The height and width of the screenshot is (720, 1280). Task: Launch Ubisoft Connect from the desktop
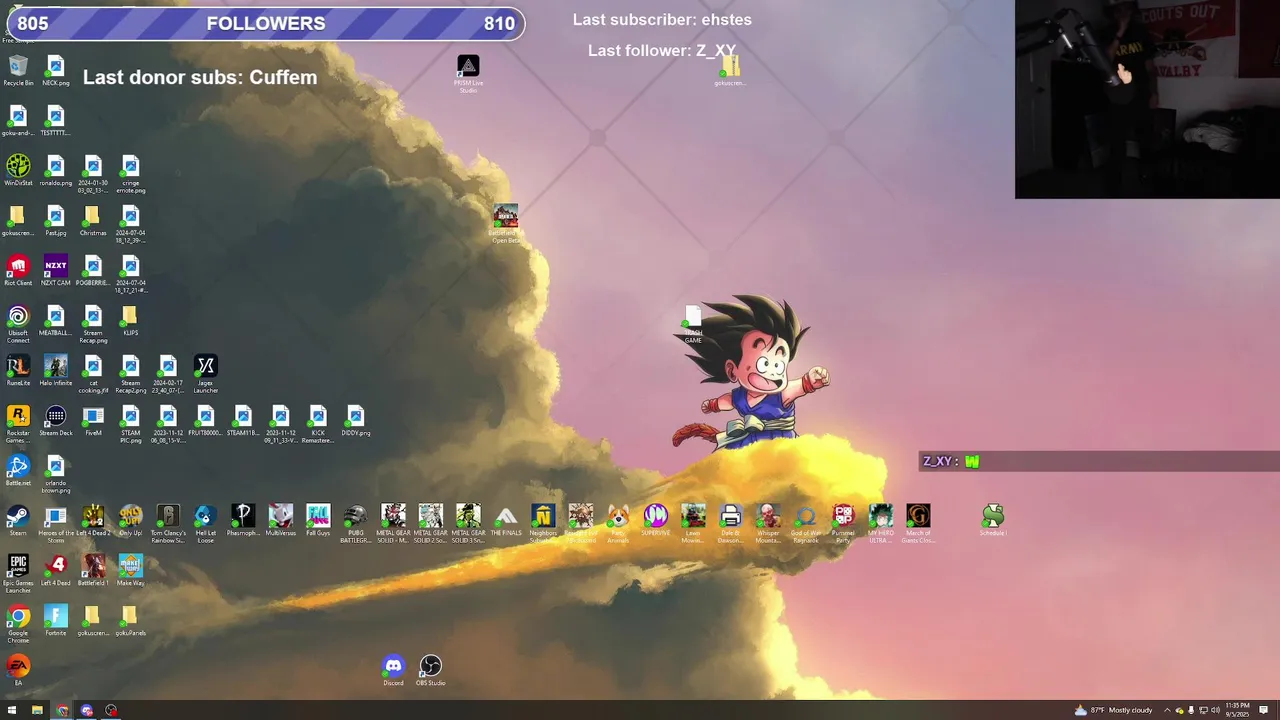pos(18,324)
